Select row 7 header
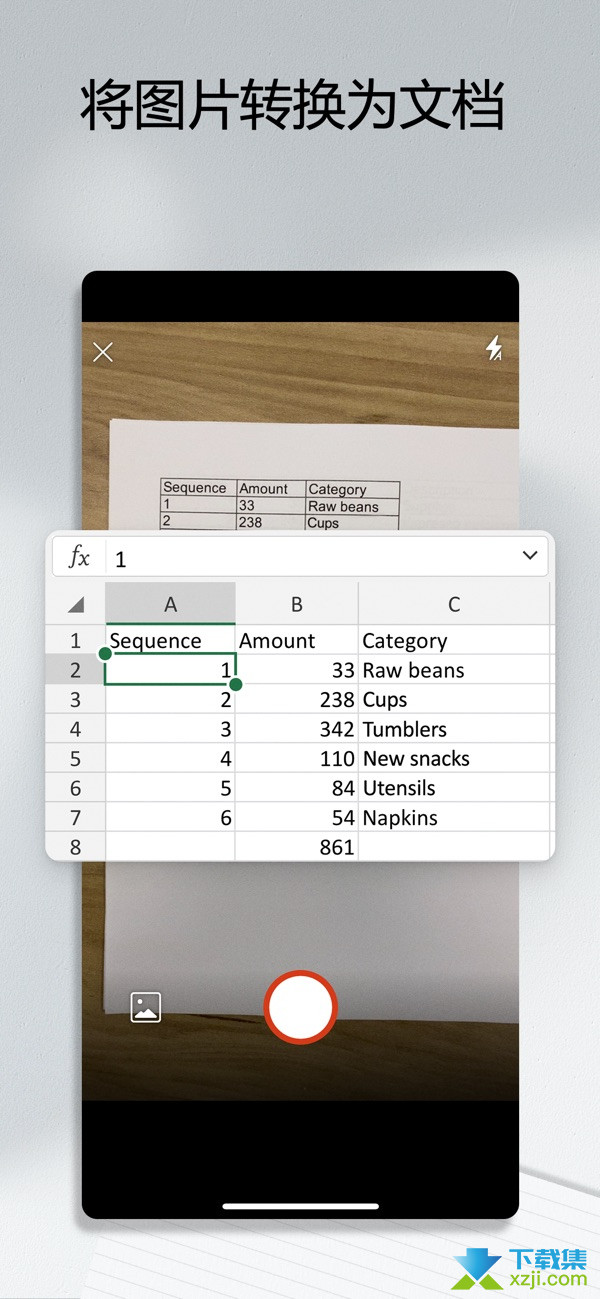Screen dimensions: 600x1299 point(75,817)
